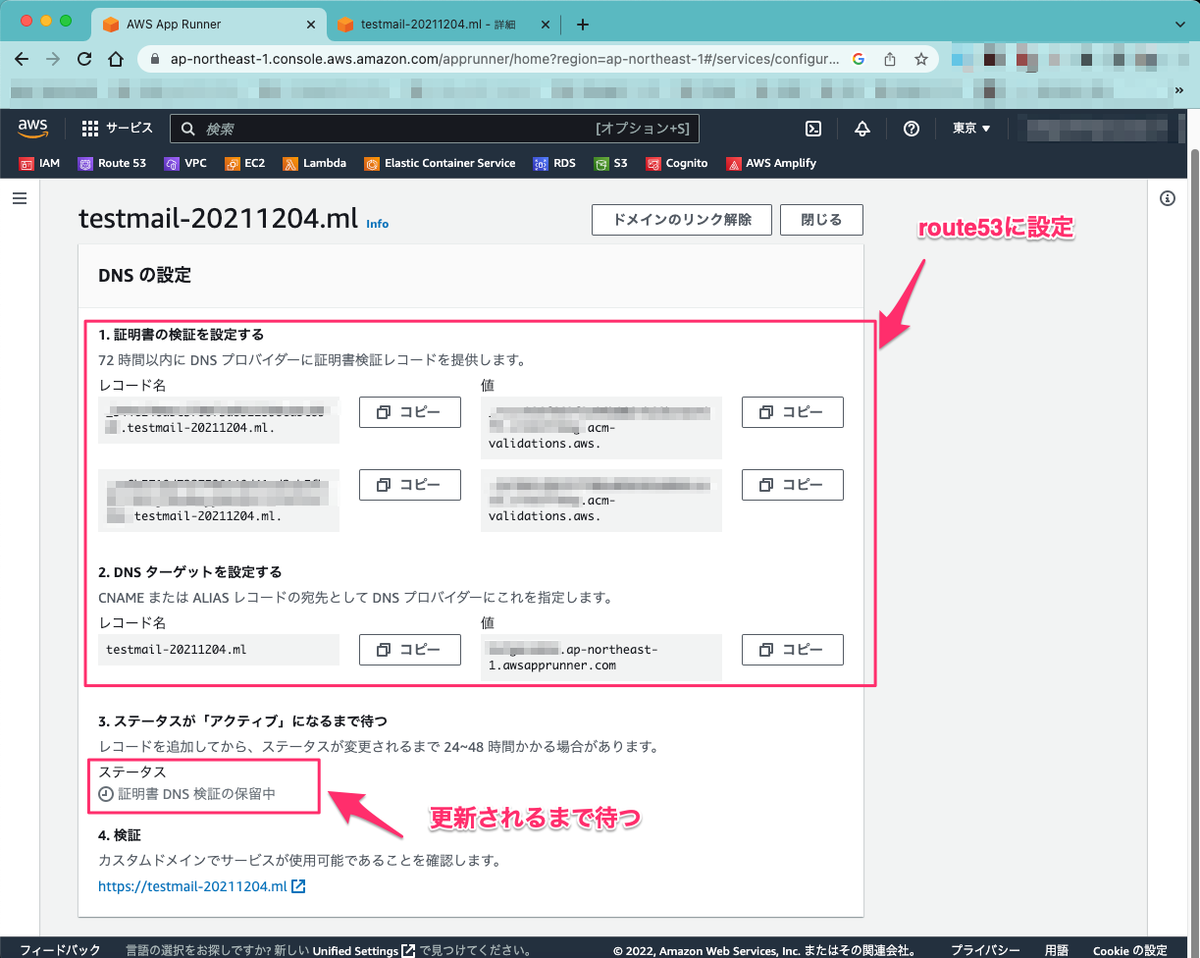Click the 証明書 DNS 検証の保留中 status text
Image resolution: width=1200 pixels, height=958 pixels.
point(197,794)
